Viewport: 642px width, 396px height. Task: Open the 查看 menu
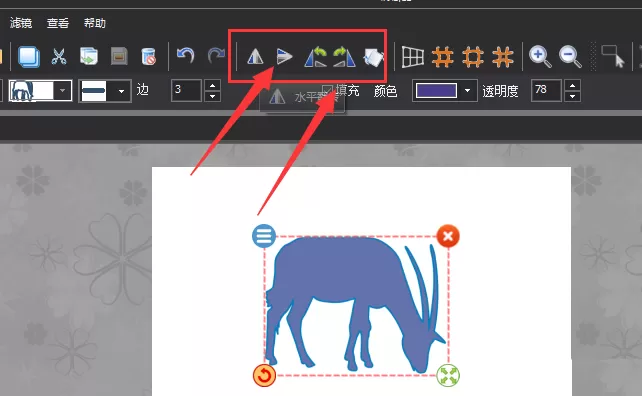pyautogui.click(x=58, y=23)
